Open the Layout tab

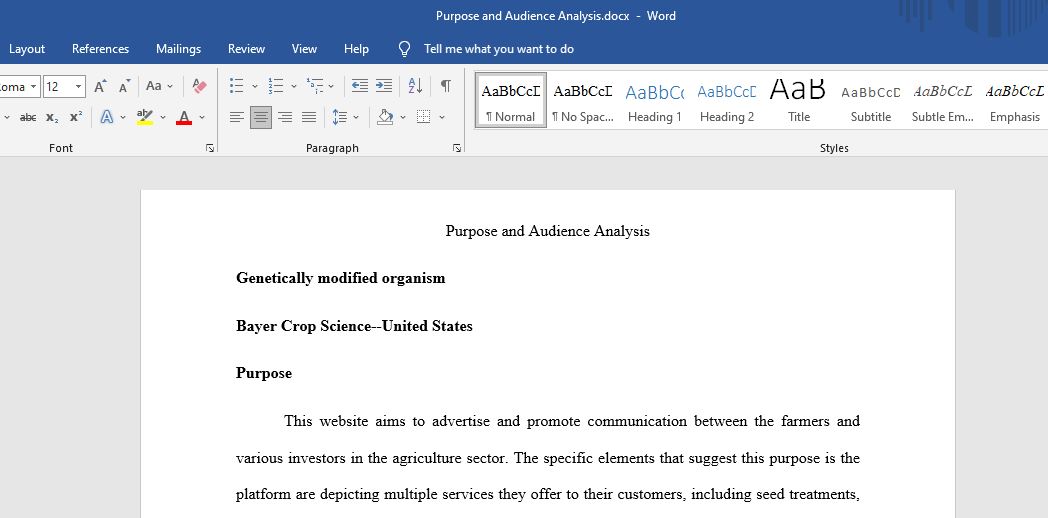point(27,49)
